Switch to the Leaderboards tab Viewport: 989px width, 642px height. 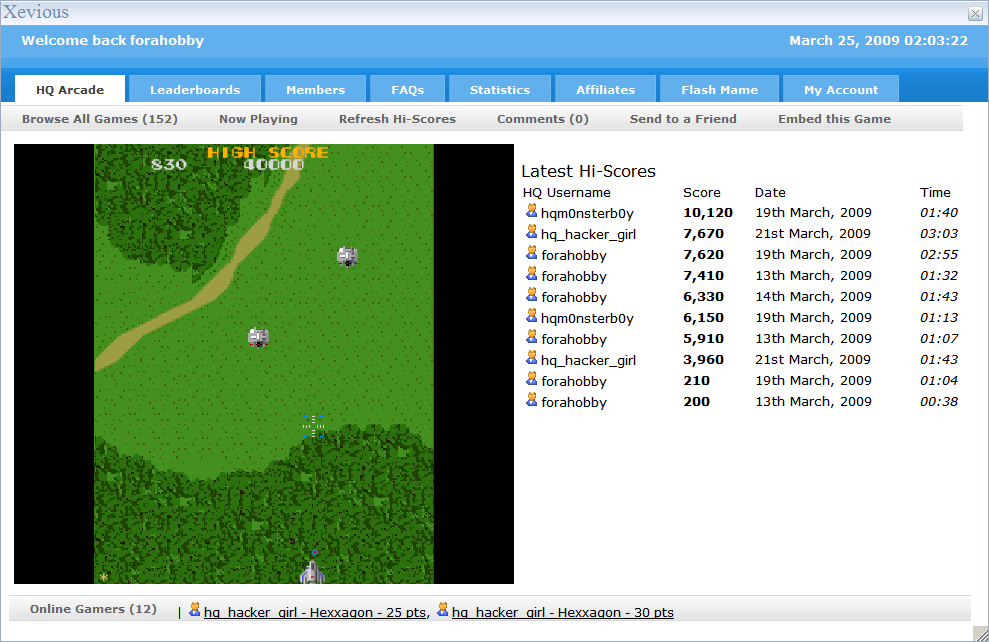(195, 90)
